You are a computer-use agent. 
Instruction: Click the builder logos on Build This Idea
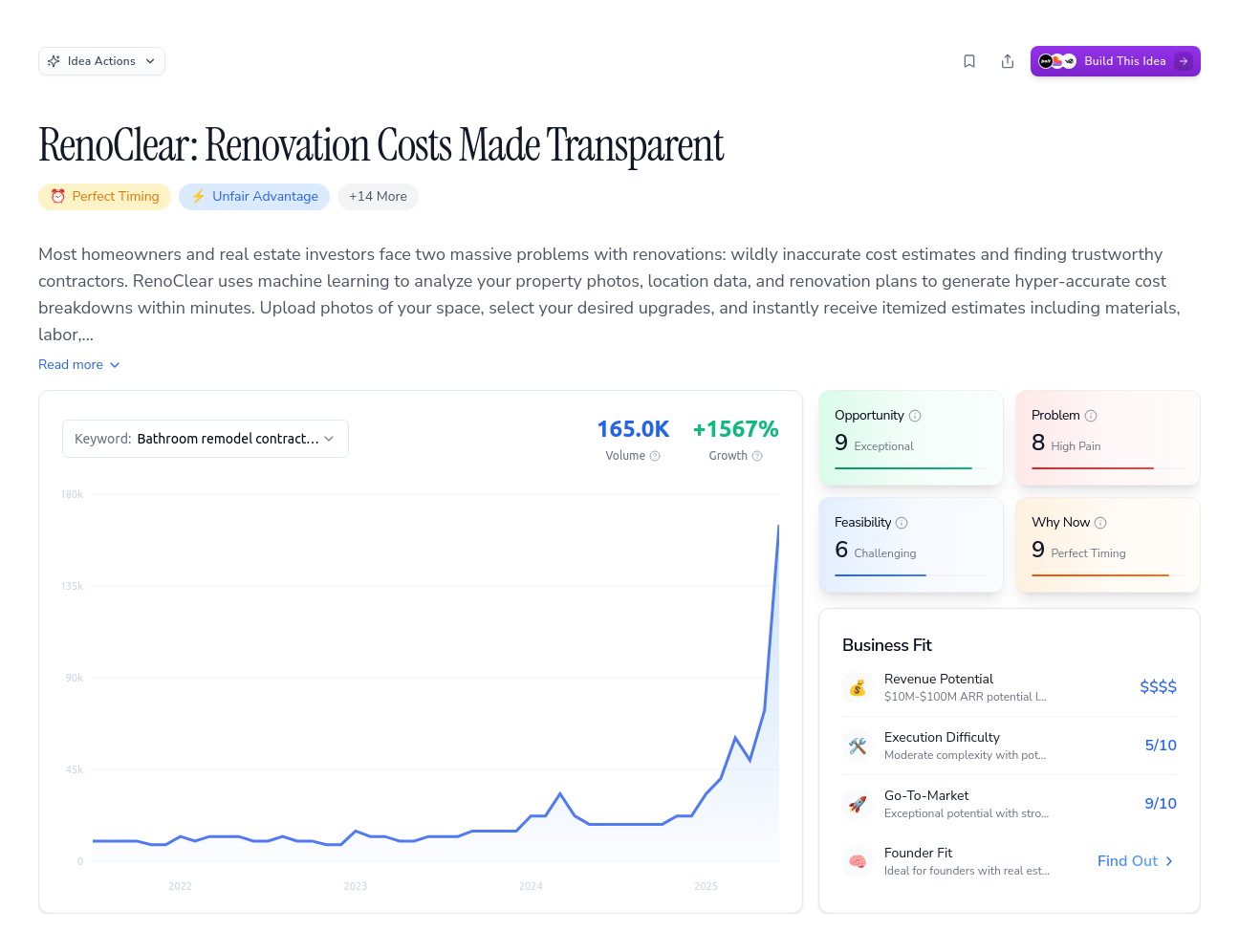point(1057,61)
